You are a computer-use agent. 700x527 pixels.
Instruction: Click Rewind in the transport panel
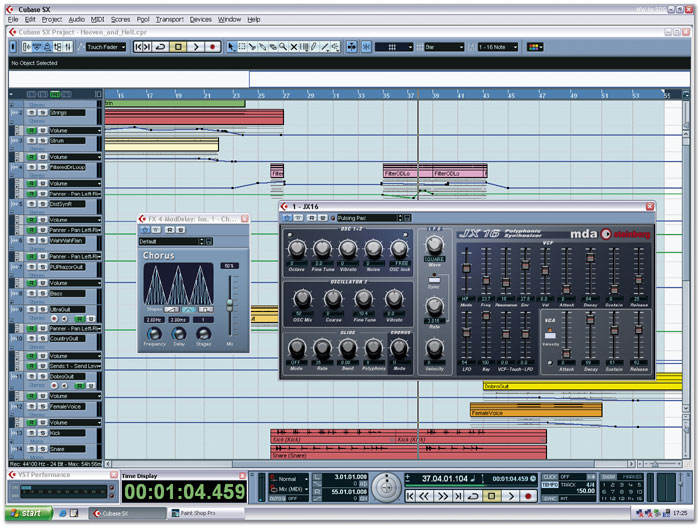coord(425,496)
